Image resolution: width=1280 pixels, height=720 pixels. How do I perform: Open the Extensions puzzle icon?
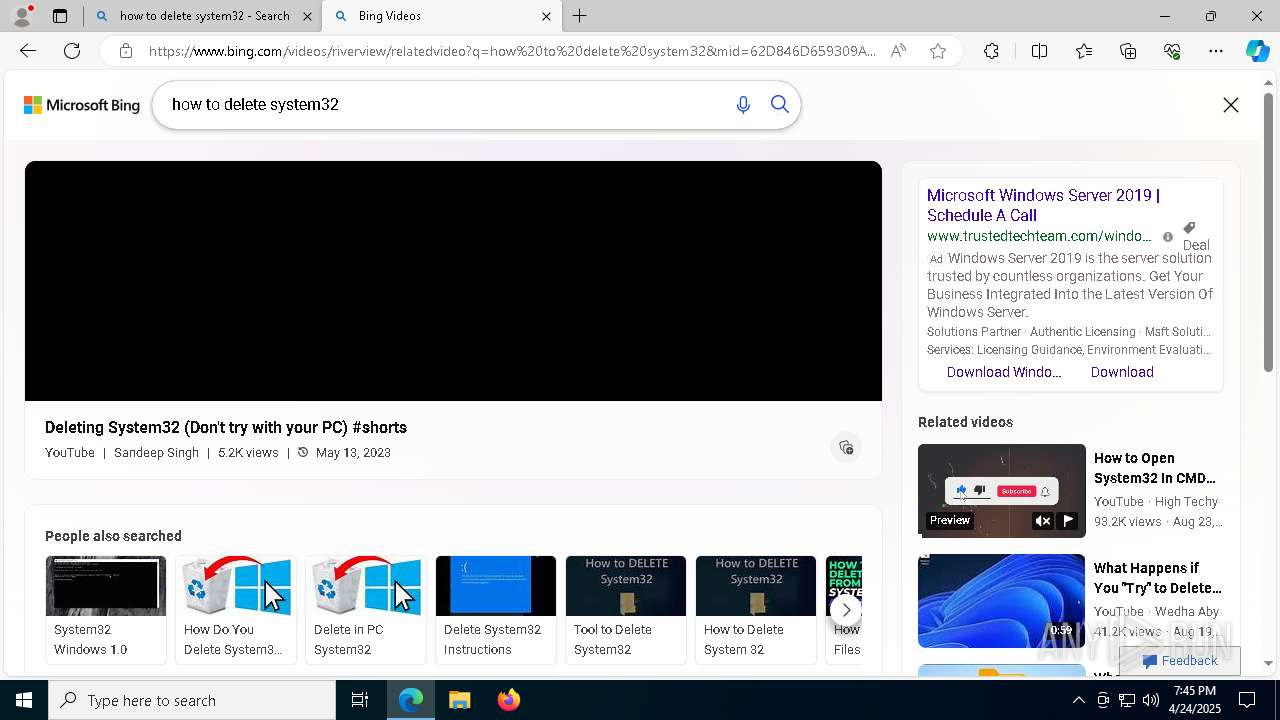tap(991, 51)
